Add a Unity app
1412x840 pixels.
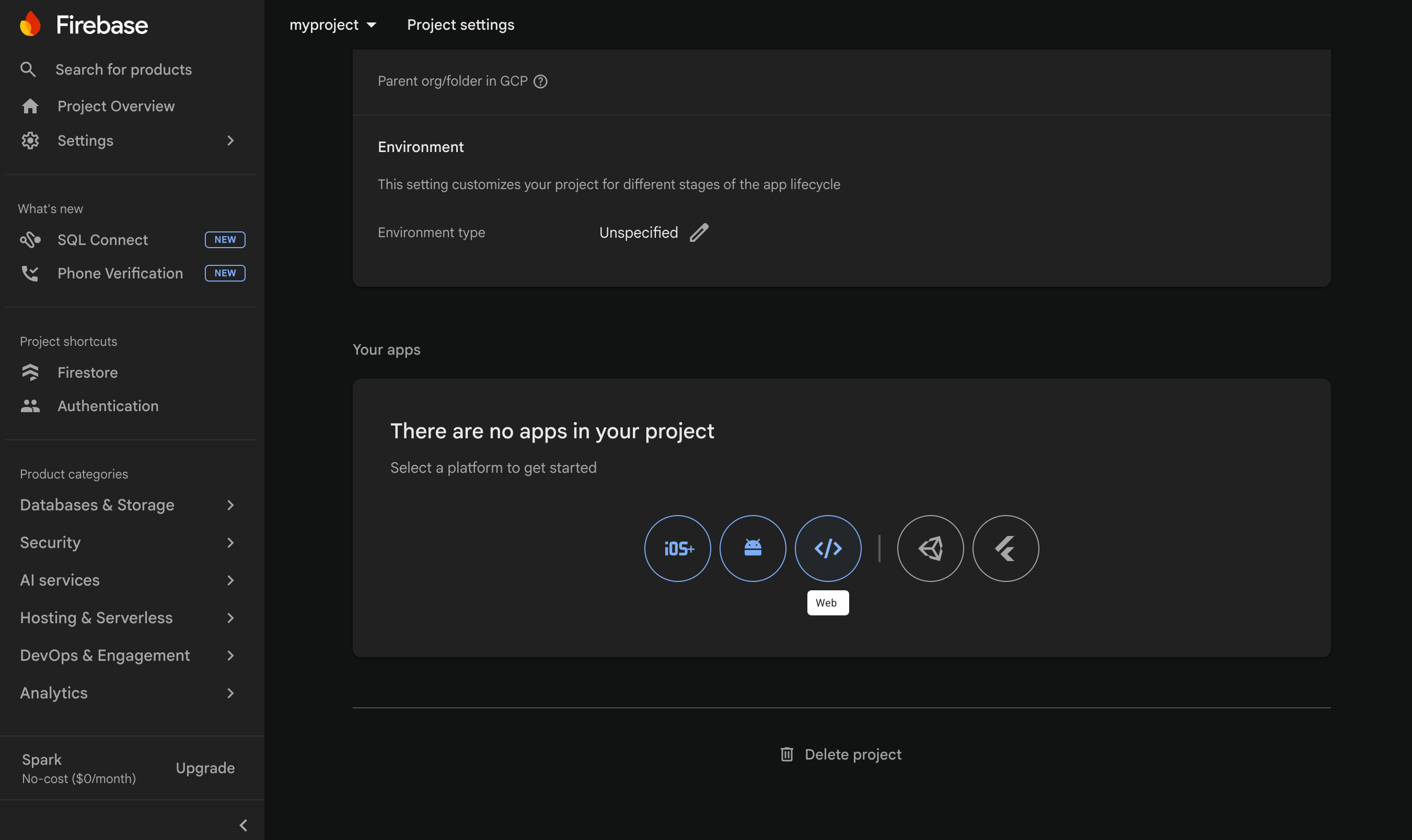tap(930, 548)
